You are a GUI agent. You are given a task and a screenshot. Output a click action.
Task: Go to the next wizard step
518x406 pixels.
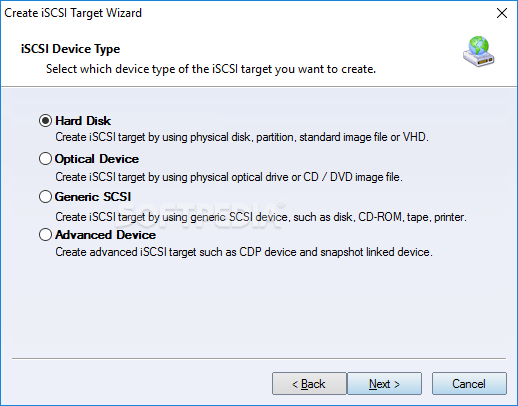pyautogui.click(x=384, y=384)
